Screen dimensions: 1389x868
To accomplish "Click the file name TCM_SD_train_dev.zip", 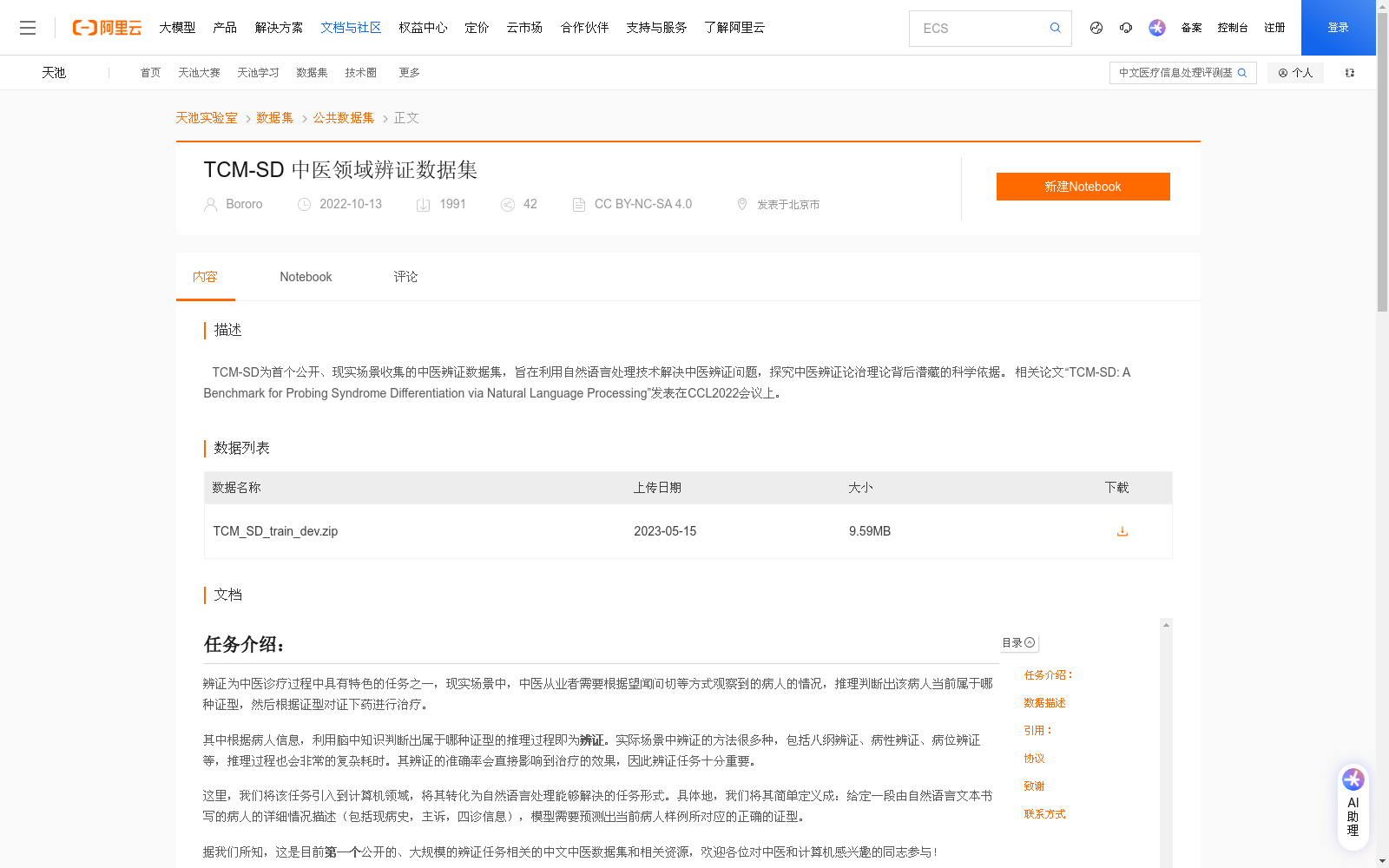I will (x=275, y=531).
